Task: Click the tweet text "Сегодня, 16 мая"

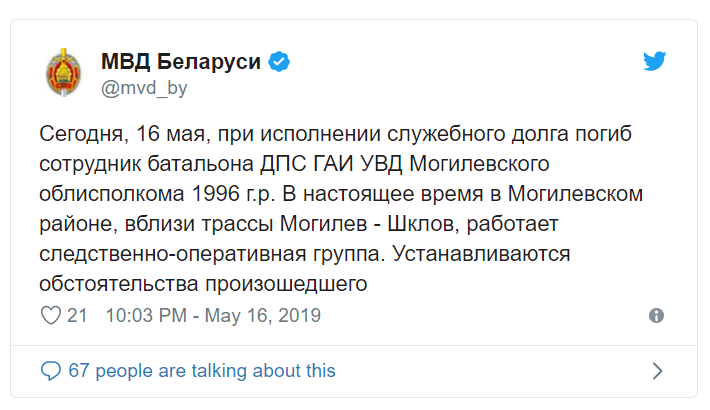Action: click(122, 134)
